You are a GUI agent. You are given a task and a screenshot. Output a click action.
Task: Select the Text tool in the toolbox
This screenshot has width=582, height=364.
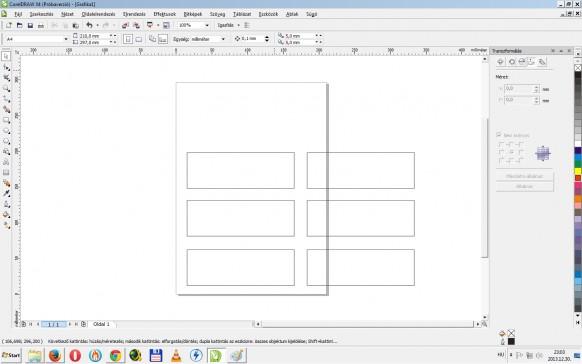pyautogui.click(x=6, y=162)
